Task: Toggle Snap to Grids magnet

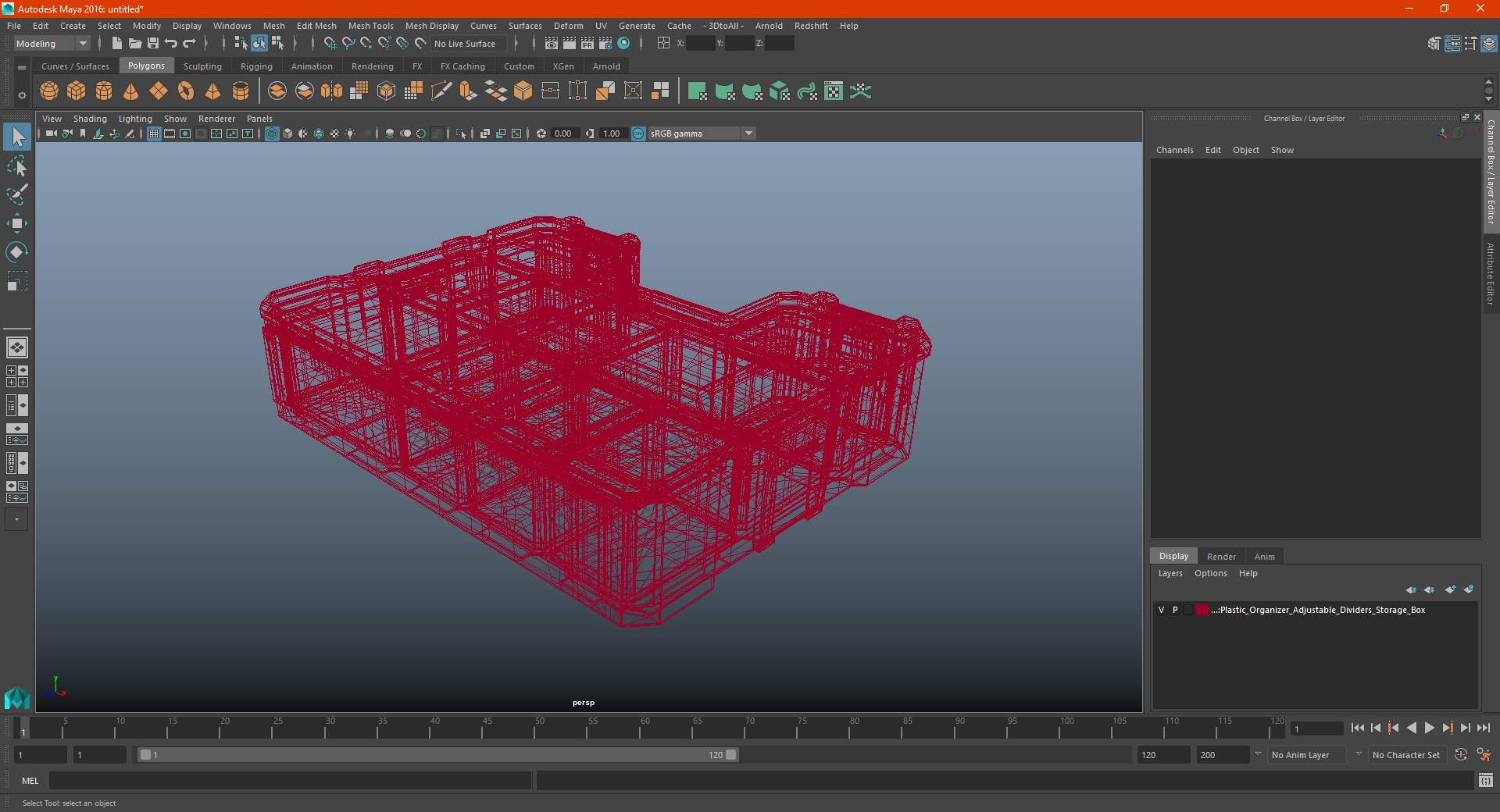Action: coord(330,44)
